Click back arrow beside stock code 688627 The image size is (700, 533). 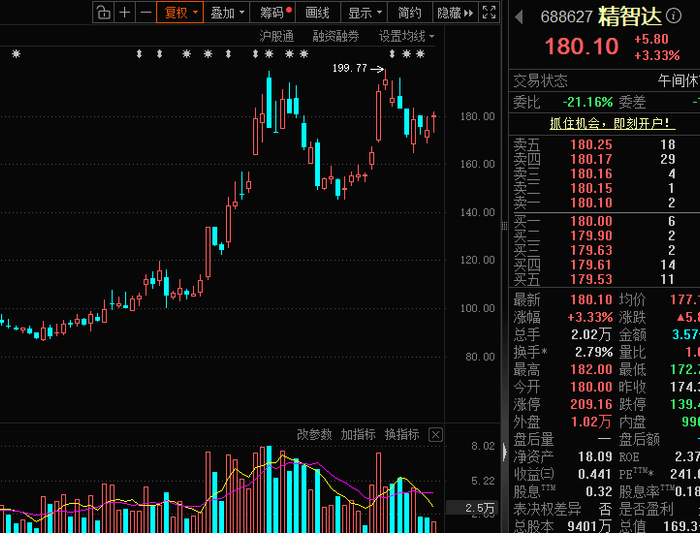pyautogui.click(x=519, y=17)
